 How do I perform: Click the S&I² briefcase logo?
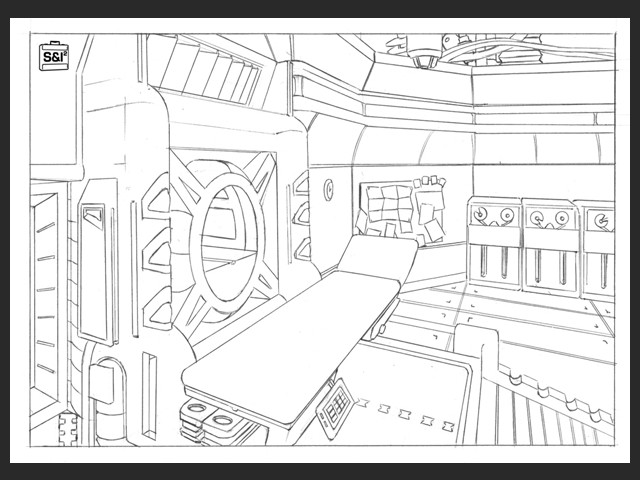(53, 56)
